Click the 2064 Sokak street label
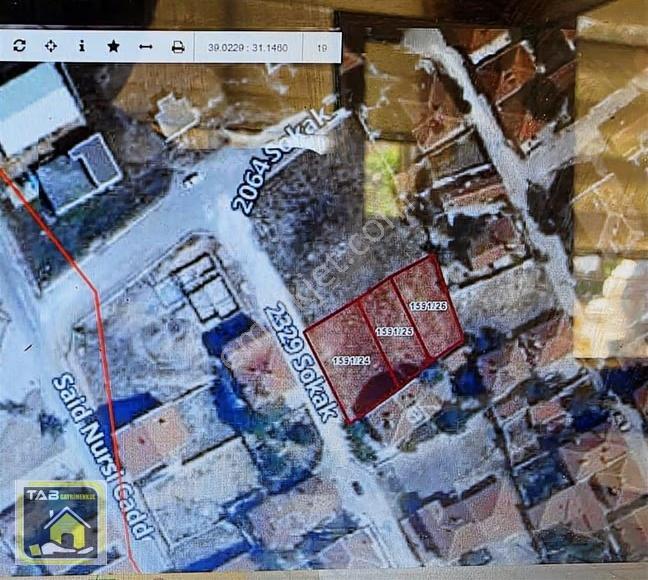 (282, 162)
